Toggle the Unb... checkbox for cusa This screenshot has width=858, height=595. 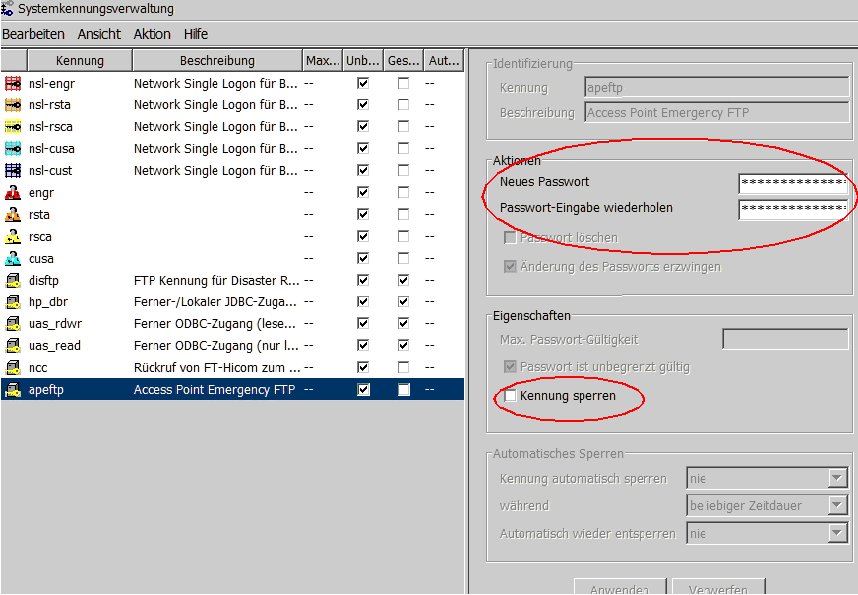(x=363, y=258)
